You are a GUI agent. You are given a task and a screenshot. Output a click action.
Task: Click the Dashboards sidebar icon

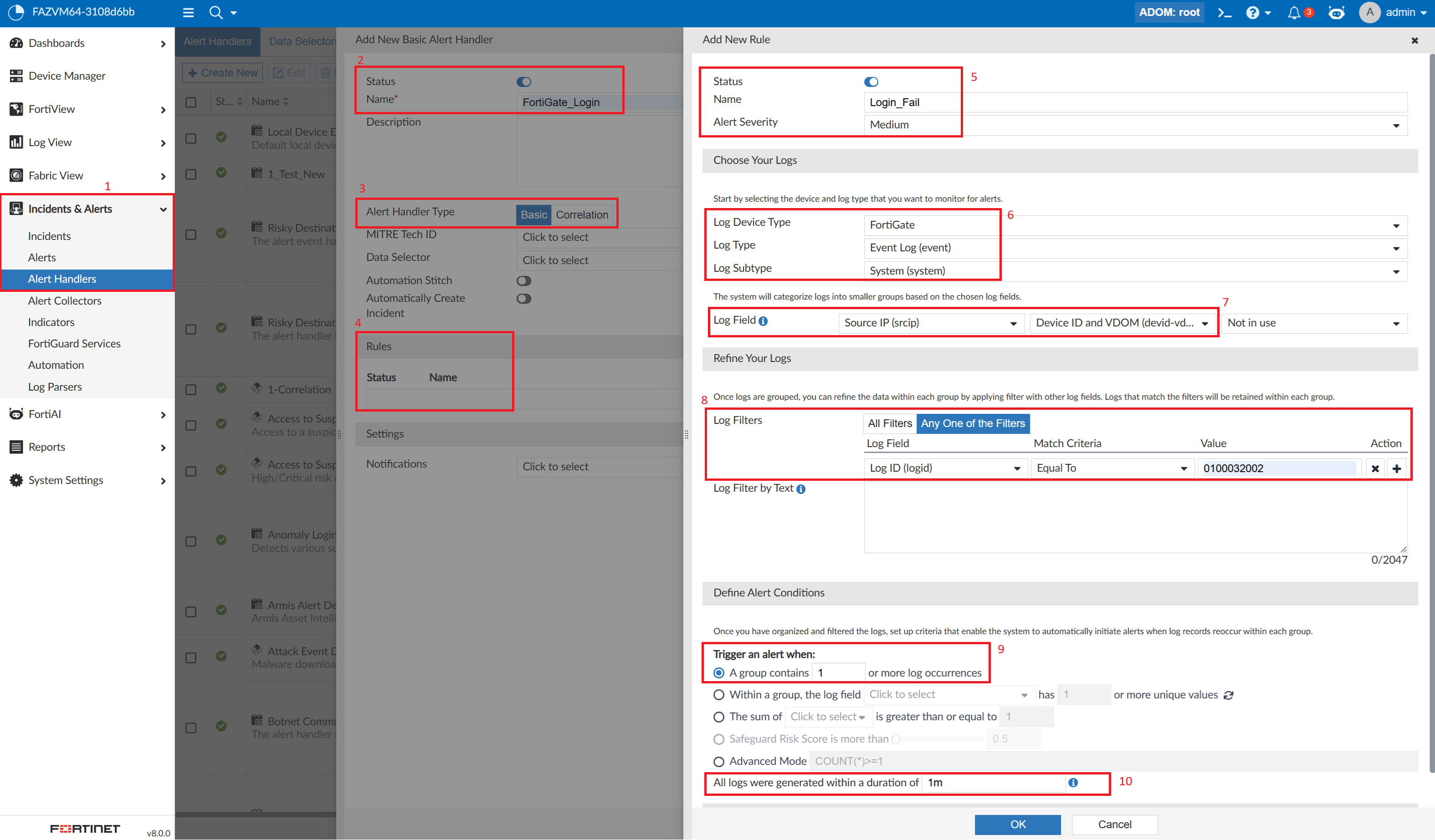[x=16, y=43]
